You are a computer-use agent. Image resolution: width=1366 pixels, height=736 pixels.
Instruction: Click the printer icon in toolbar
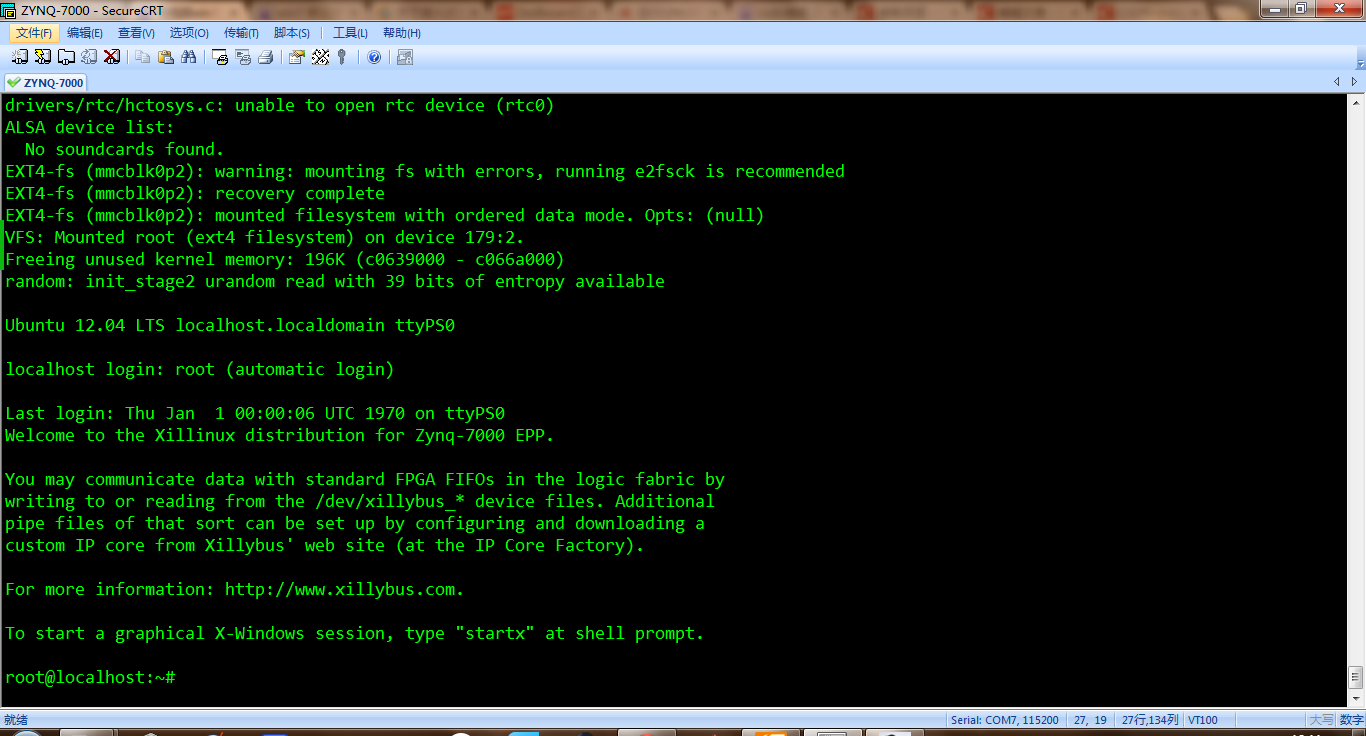click(x=266, y=57)
